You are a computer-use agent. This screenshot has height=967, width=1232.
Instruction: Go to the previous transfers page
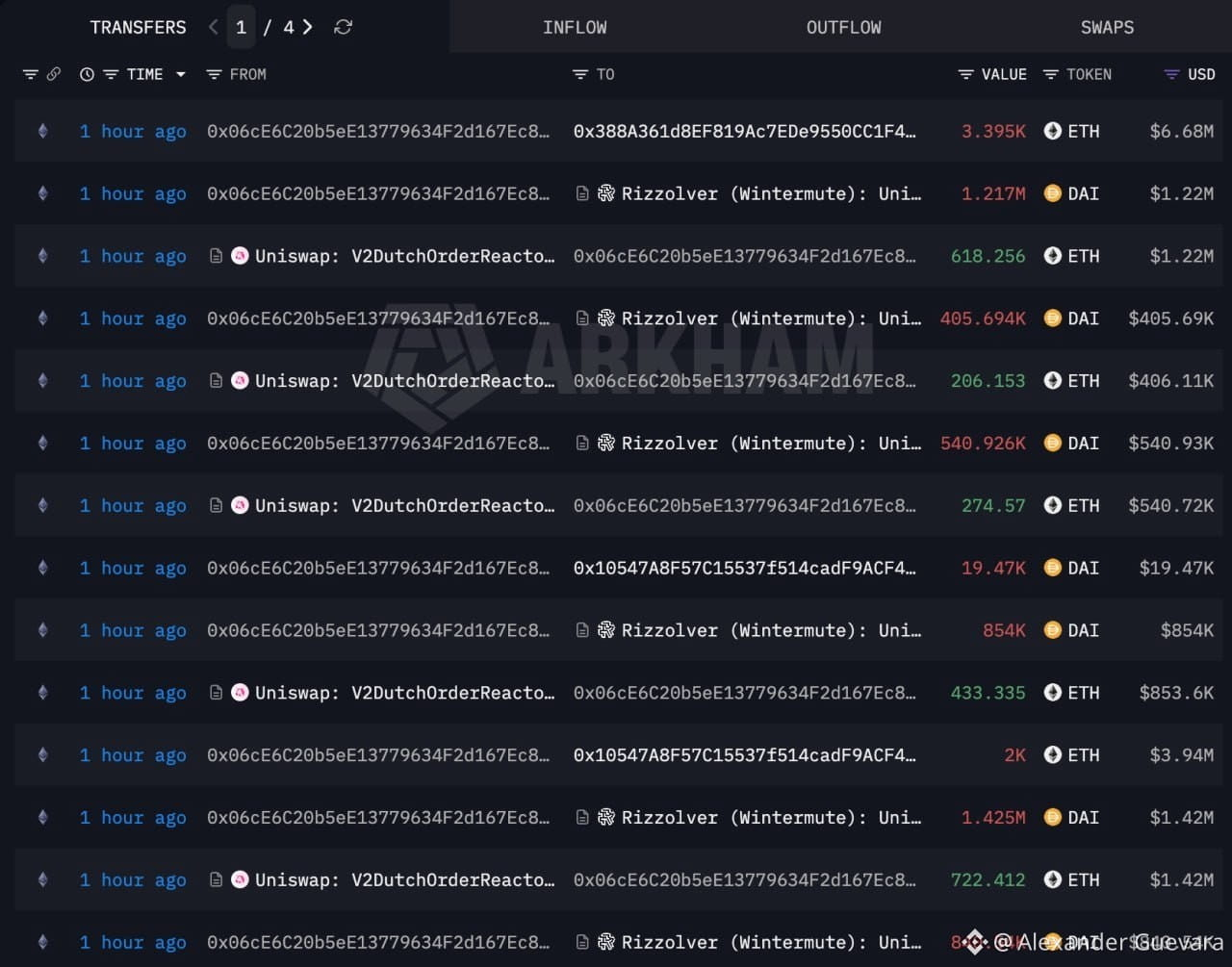click(x=214, y=27)
